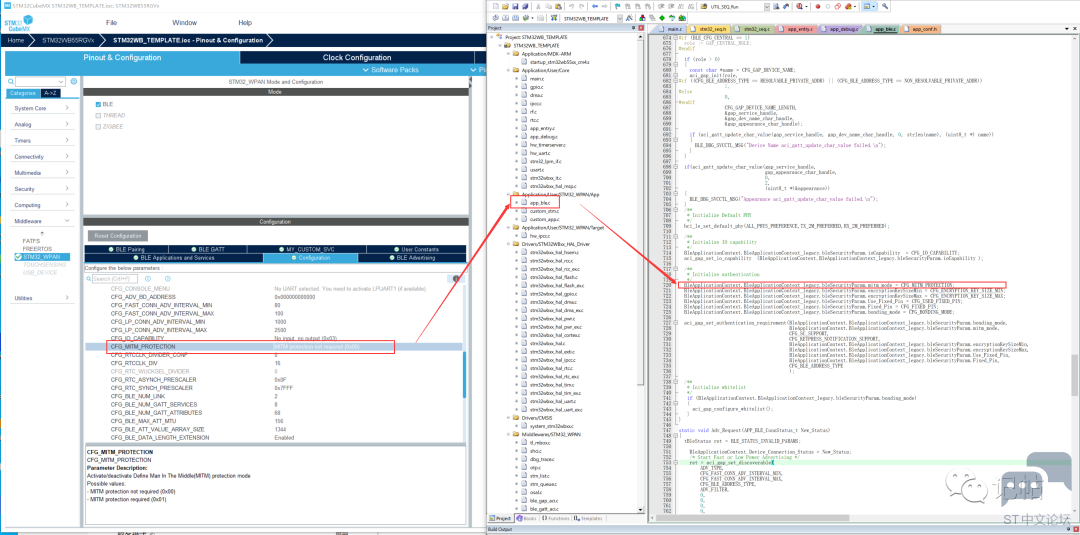
Task: Expand the Connectivity category
Action: pos(30,157)
